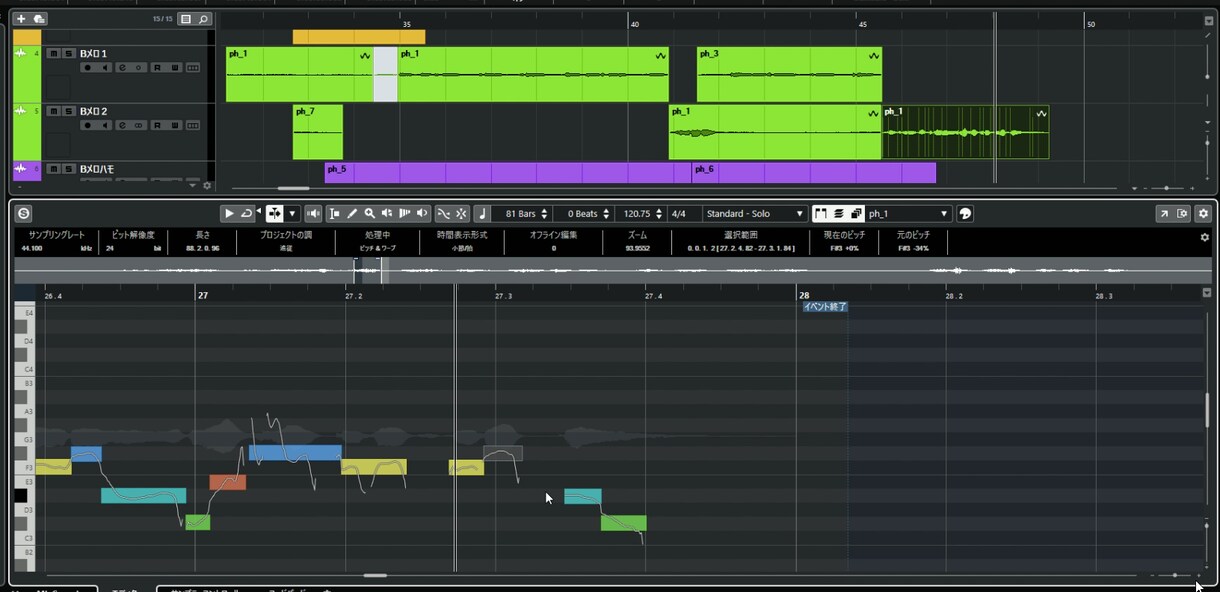The height and width of the screenshot is (592, 1220).
Task: Click the overview waveform strip
Action: (x=612, y=270)
